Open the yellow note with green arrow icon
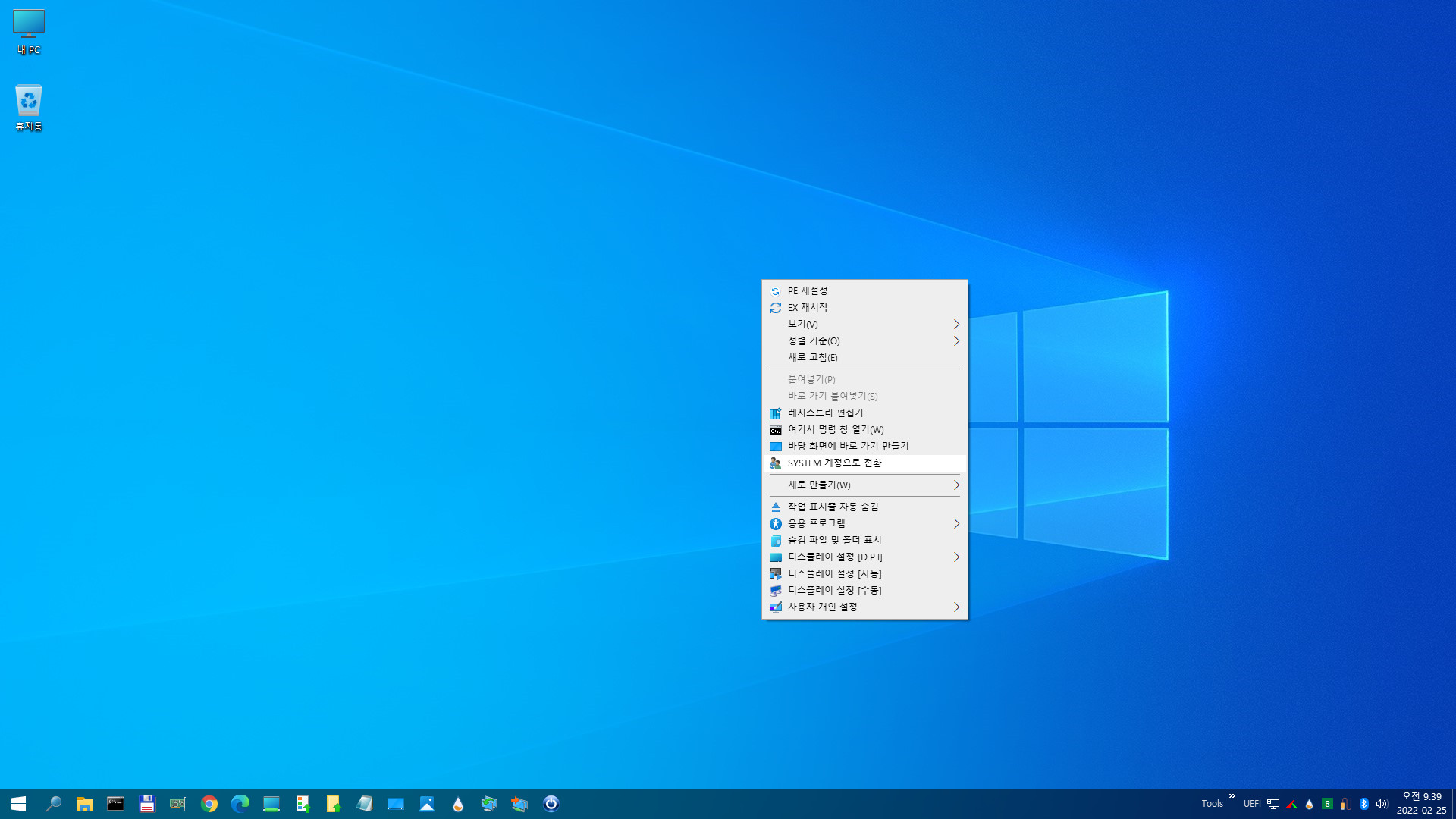The height and width of the screenshot is (819, 1456). tap(334, 804)
